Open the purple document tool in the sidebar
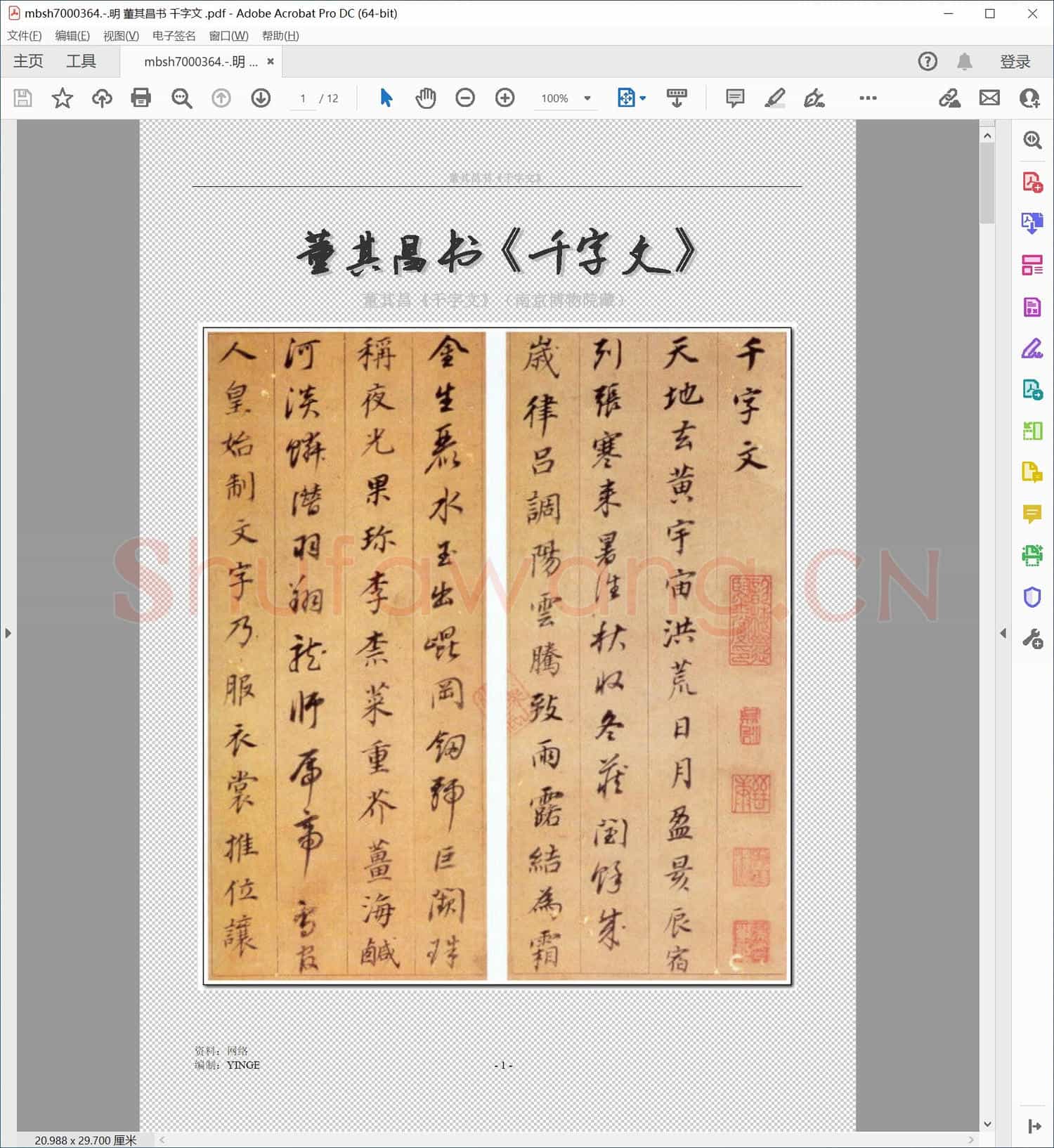Screen dimensions: 1054x1148 coord(1032,307)
